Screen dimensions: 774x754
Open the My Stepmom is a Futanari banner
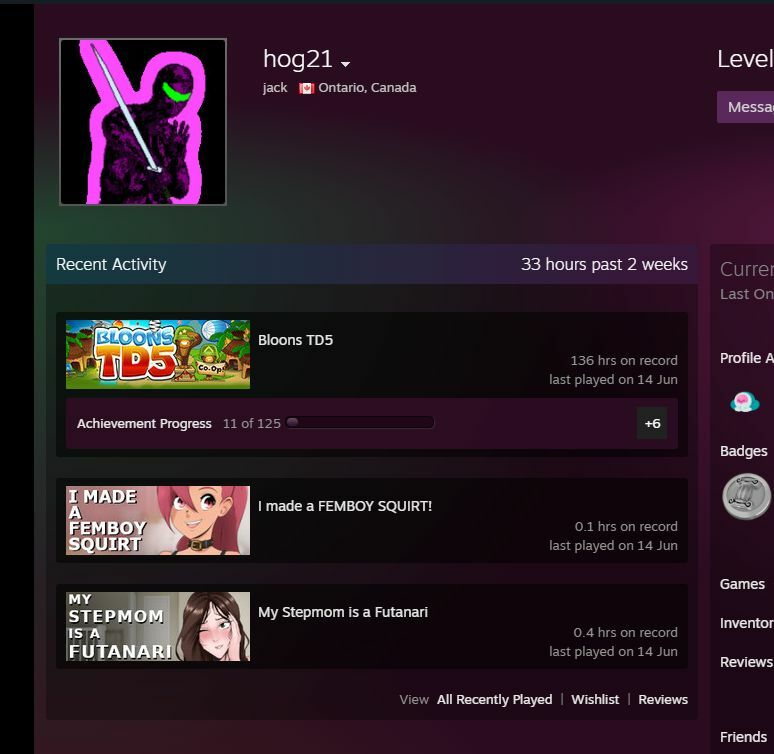(158, 626)
